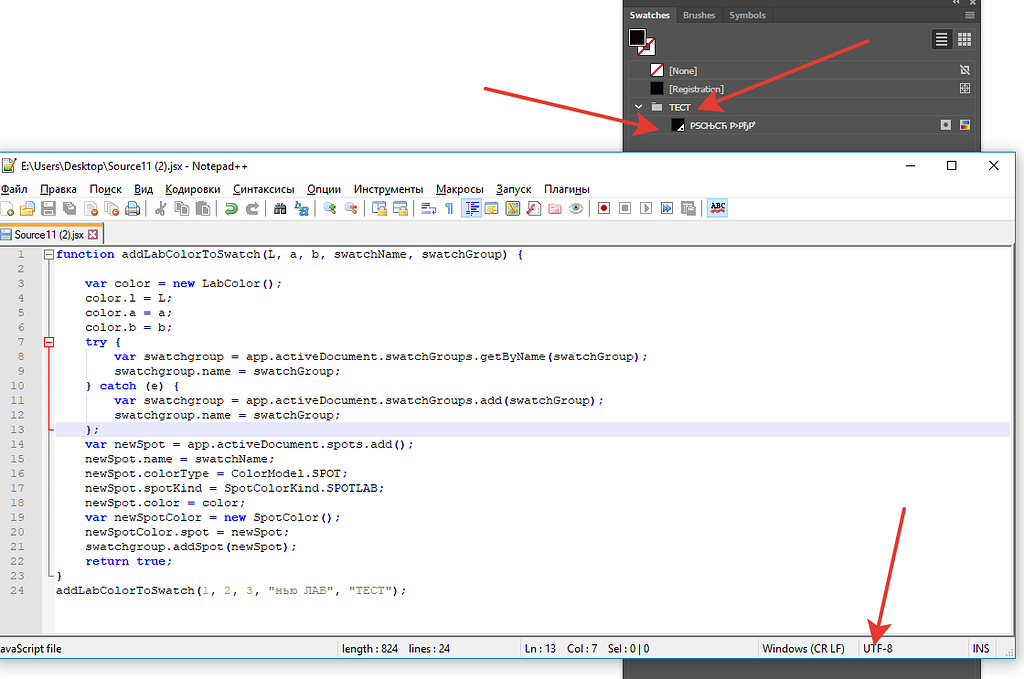Viewport: 1024px width, 679px height.
Task: Open the Правка menu
Action: tap(58, 189)
